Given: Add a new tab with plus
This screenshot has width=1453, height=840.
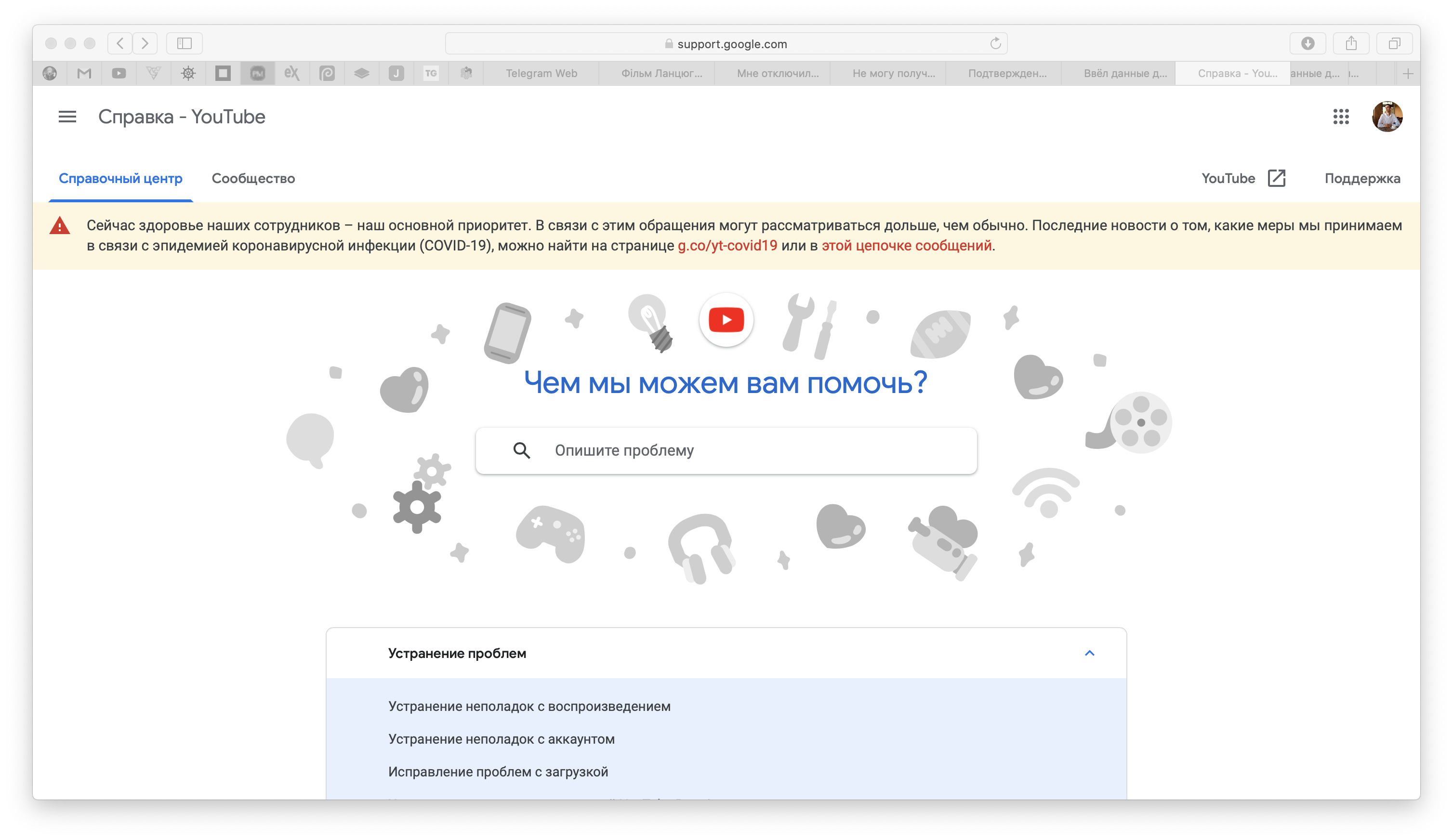Looking at the screenshot, I should (x=1407, y=73).
